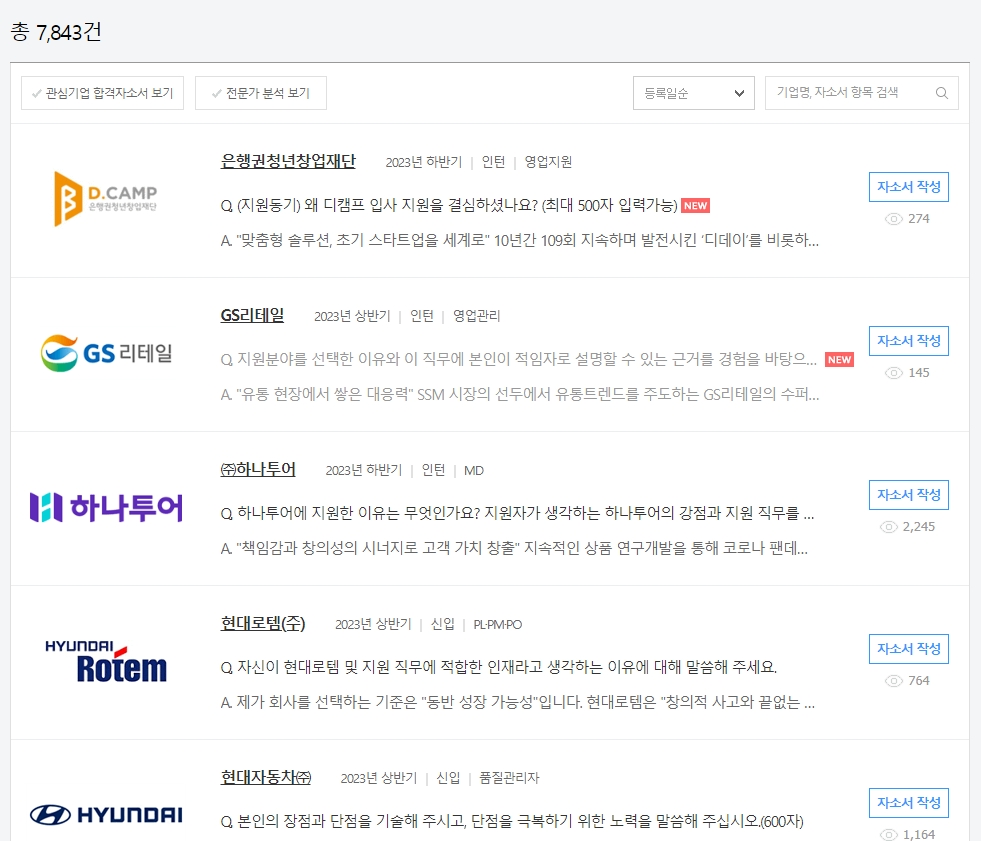Open the 하나투어 company logo

pyautogui.click(x=106, y=507)
